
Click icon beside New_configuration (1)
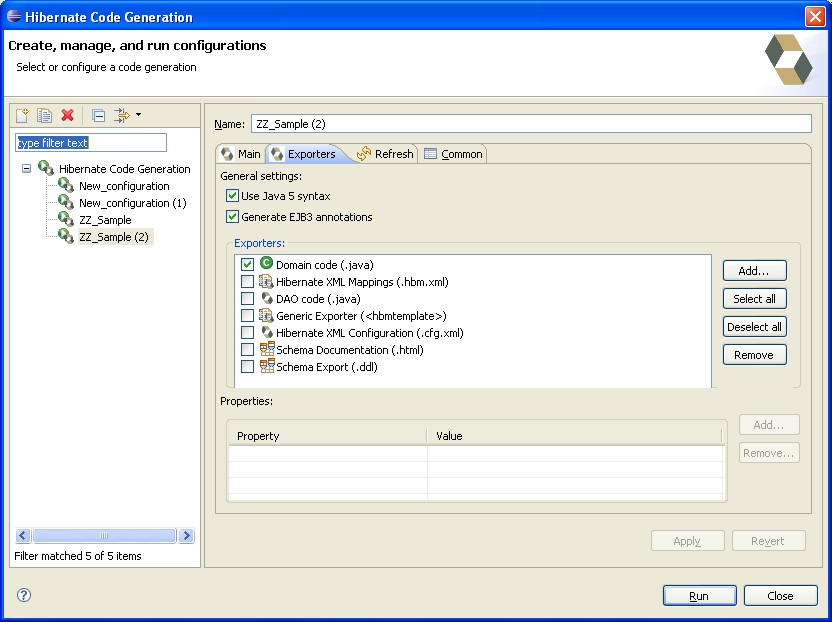66,202
